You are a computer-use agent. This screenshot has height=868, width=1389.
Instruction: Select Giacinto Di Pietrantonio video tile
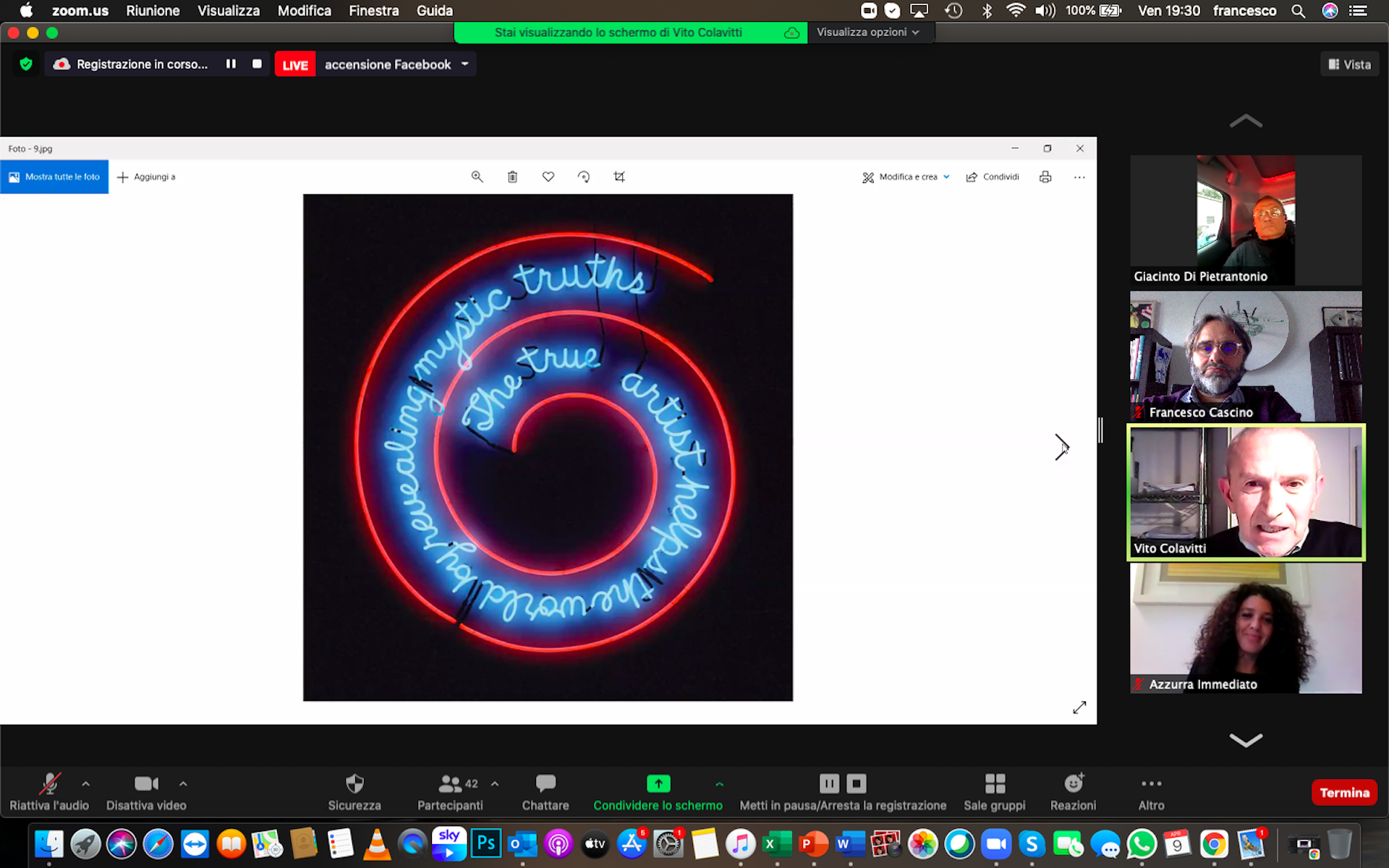(x=1246, y=220)
